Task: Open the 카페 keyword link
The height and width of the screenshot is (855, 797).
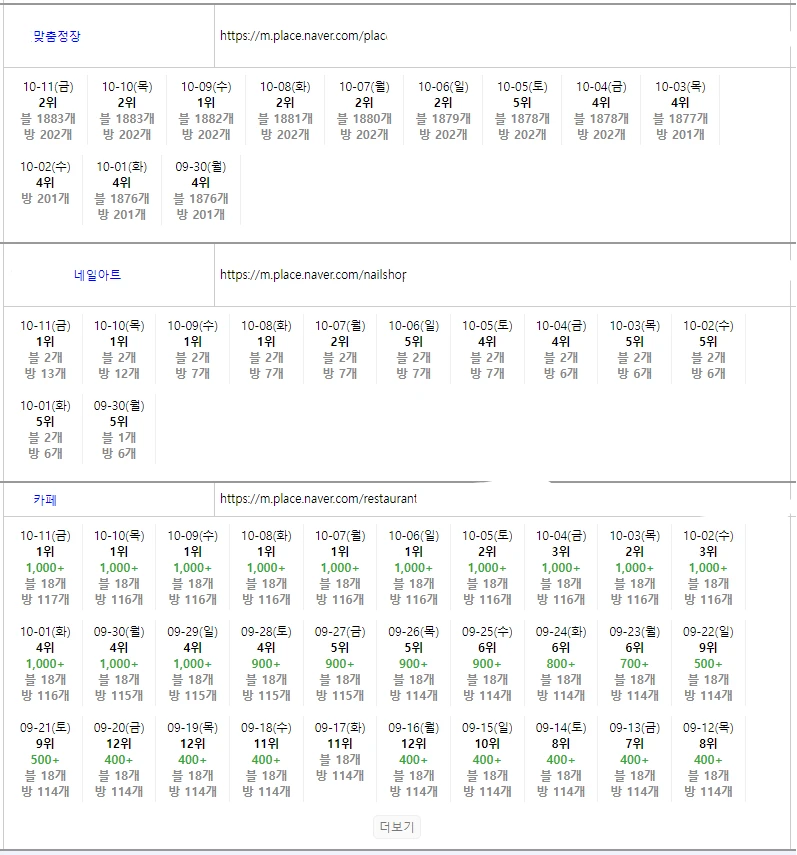Action: click(x=45, y=499)
